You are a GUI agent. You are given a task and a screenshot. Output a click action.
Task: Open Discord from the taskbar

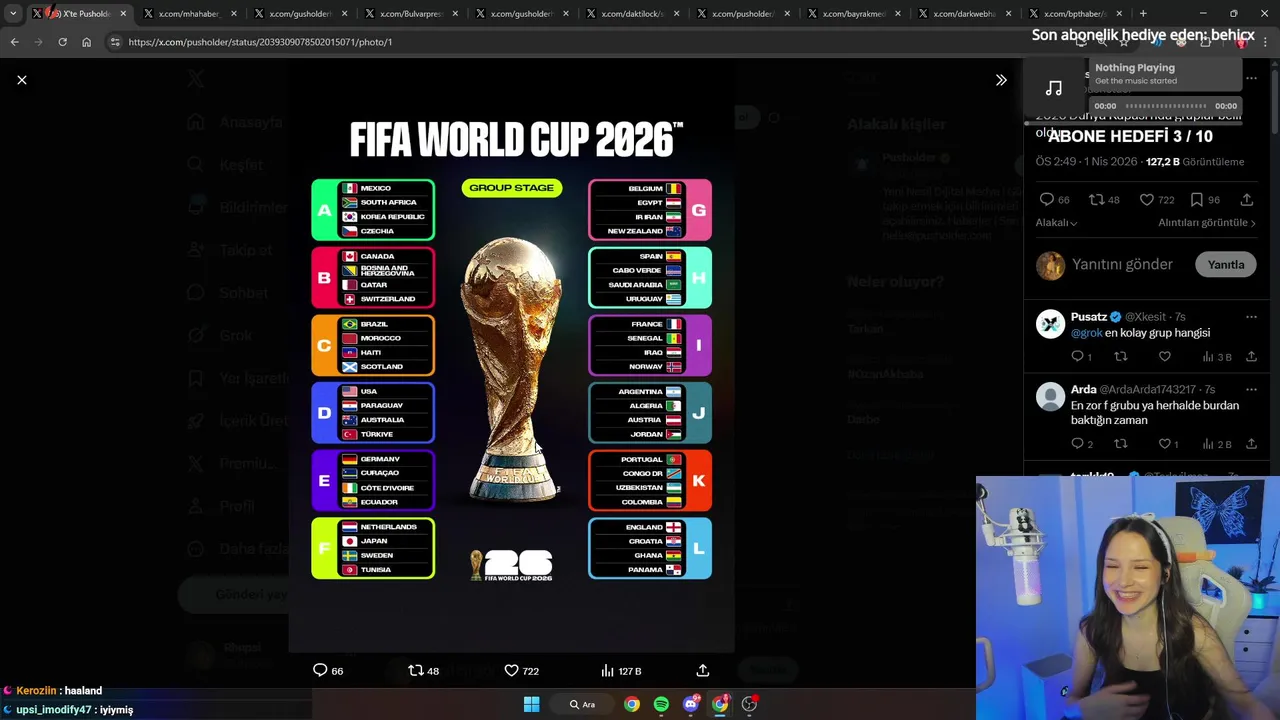(x=690, y=704)
